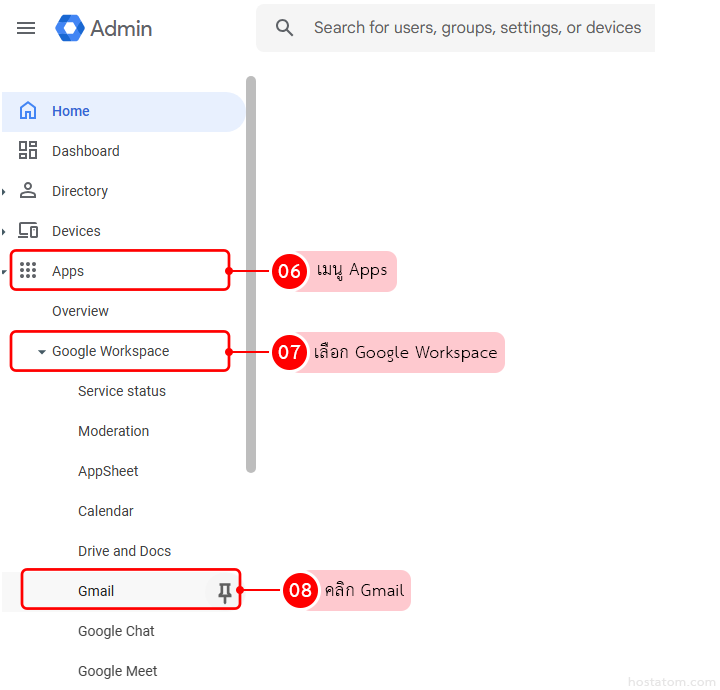Select AppSheet in the sidebar
The width and height of the screenshot is (720, 690).
(x=108, y=471)
